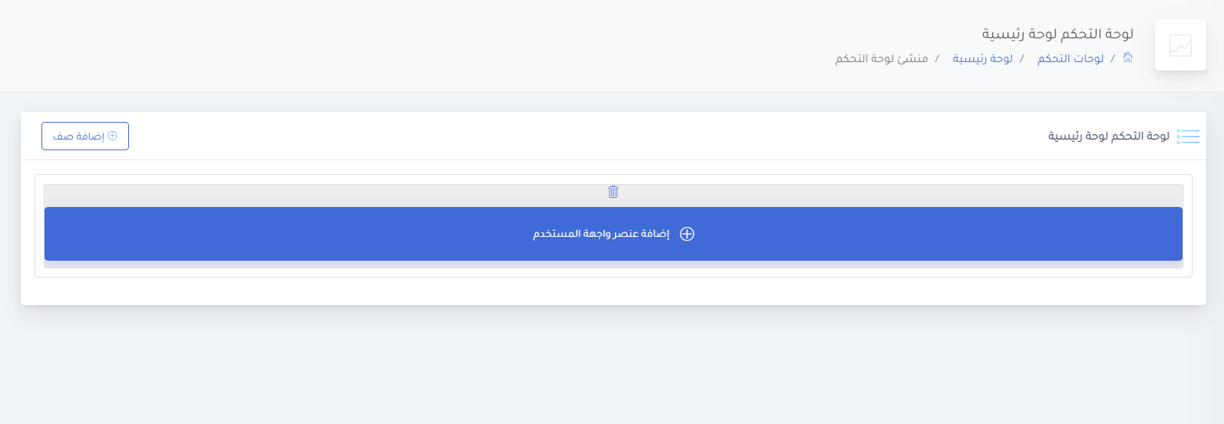Click إضافة عنصر واجهة المستخدم button
Image resolution: width=1224 pixels, height=424 pixels.
click(x=613, y=234)
